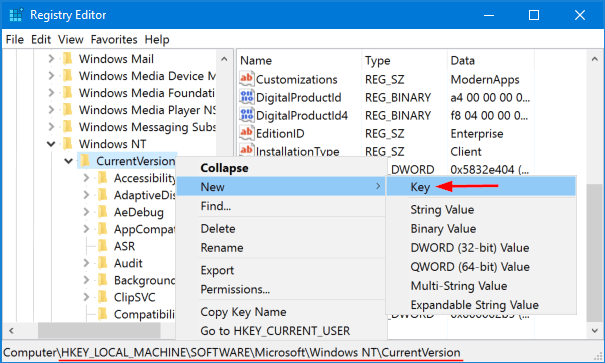Click tree pane horizontal scroll left arrow

click(12, 331)
